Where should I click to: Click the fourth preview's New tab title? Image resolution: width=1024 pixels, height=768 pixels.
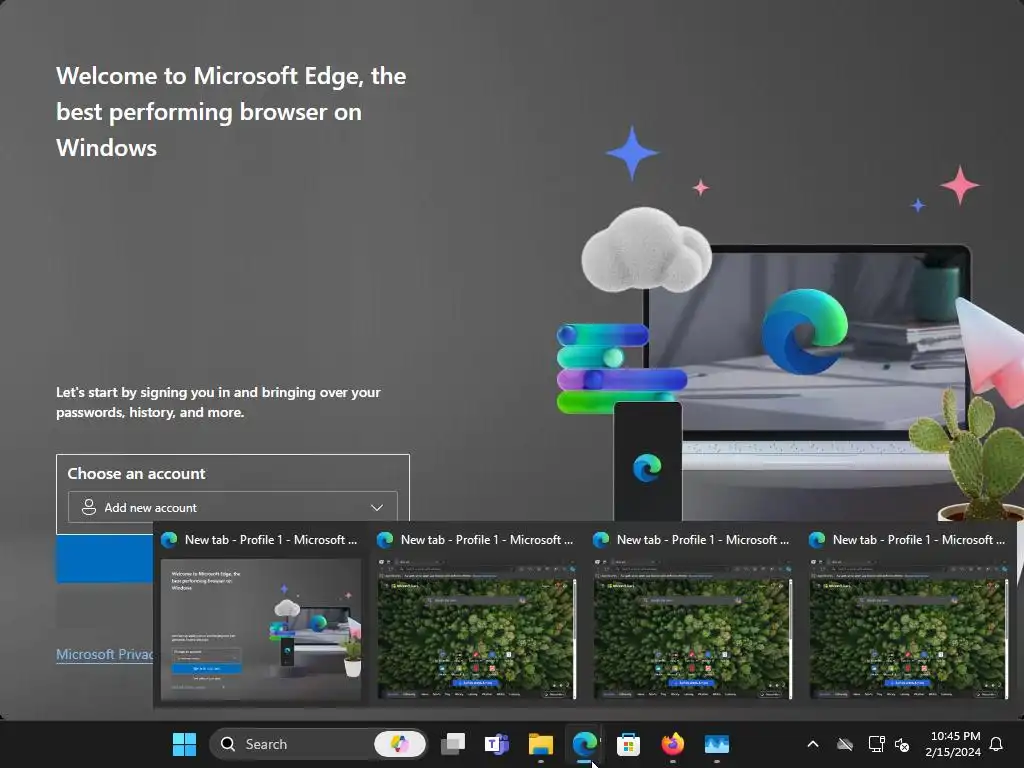click(x=918, y=540)
